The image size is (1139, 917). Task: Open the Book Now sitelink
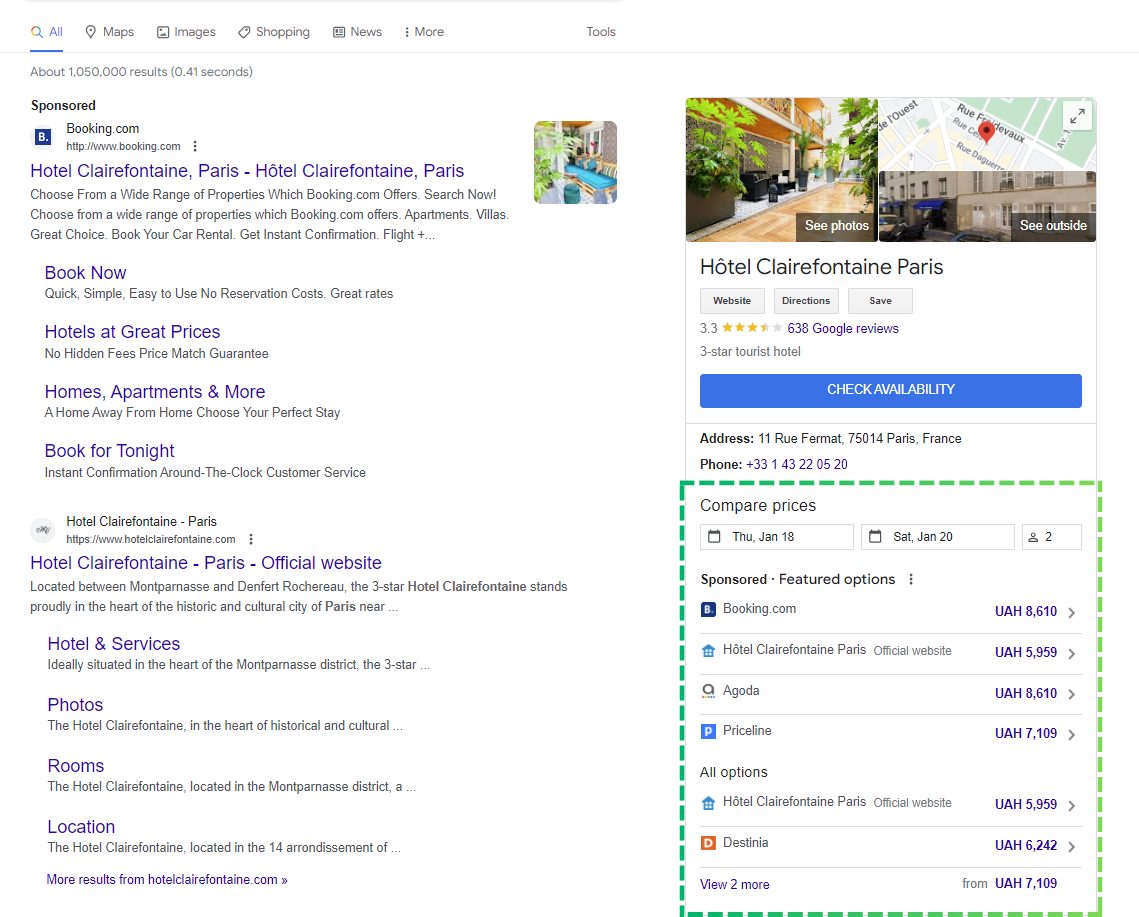coord(86,272)
